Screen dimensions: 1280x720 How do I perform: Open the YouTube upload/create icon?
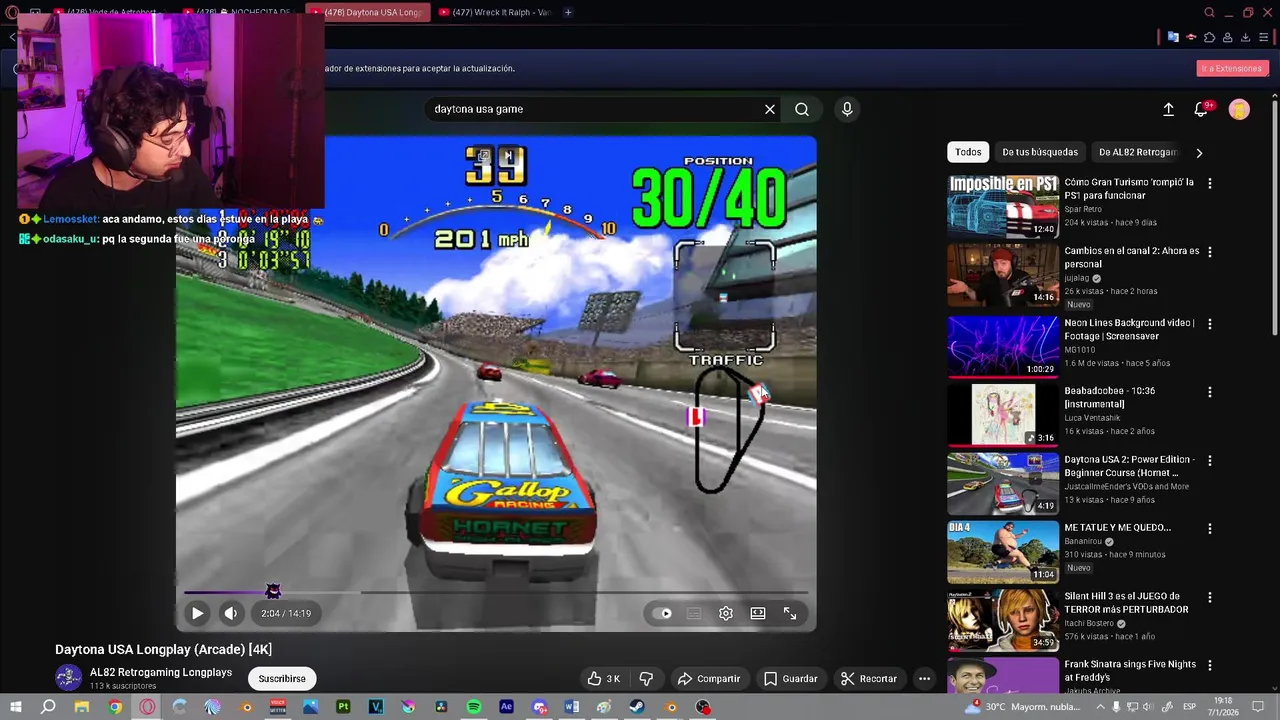(1168, 109)
